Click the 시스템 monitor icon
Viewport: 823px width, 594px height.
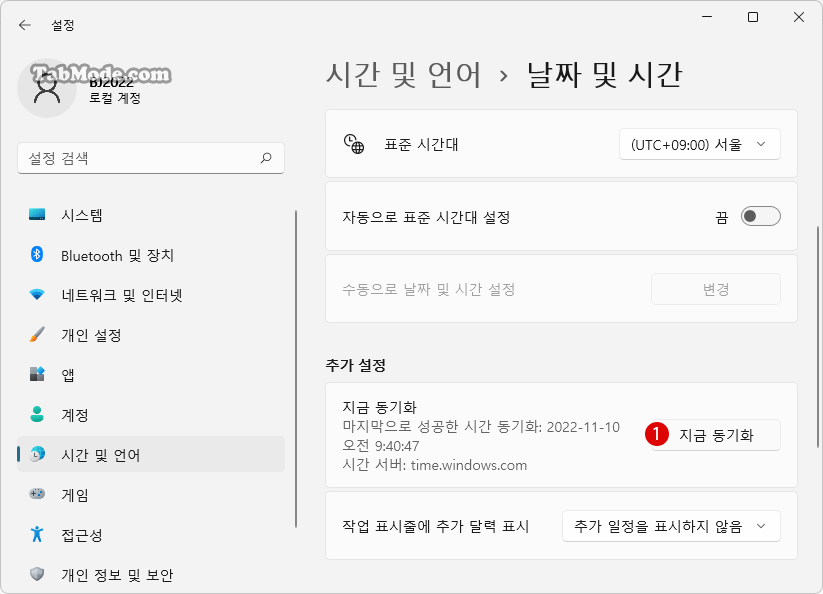tap(37, 215)
